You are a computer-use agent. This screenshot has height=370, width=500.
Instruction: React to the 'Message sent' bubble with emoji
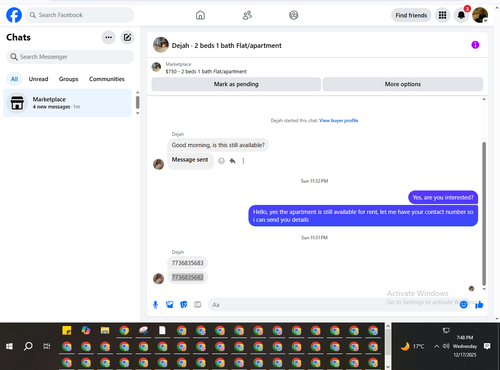[221, 161]
